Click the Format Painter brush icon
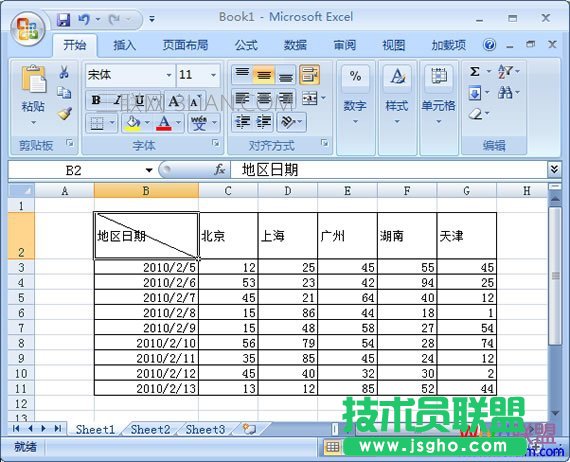The width and height of the screenshot is (570, 462). pos(64,114)
